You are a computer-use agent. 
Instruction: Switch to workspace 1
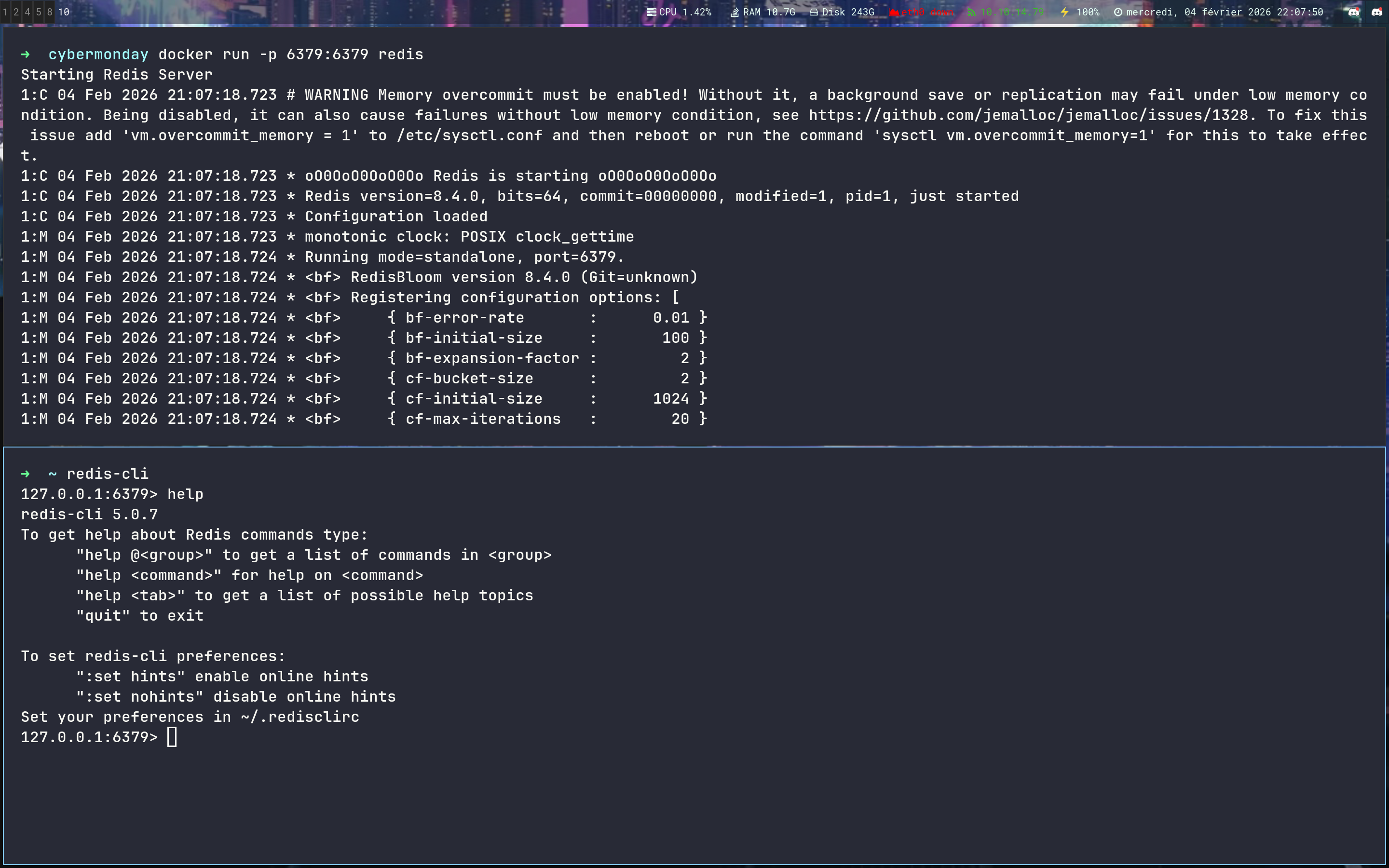pos(5,12)
